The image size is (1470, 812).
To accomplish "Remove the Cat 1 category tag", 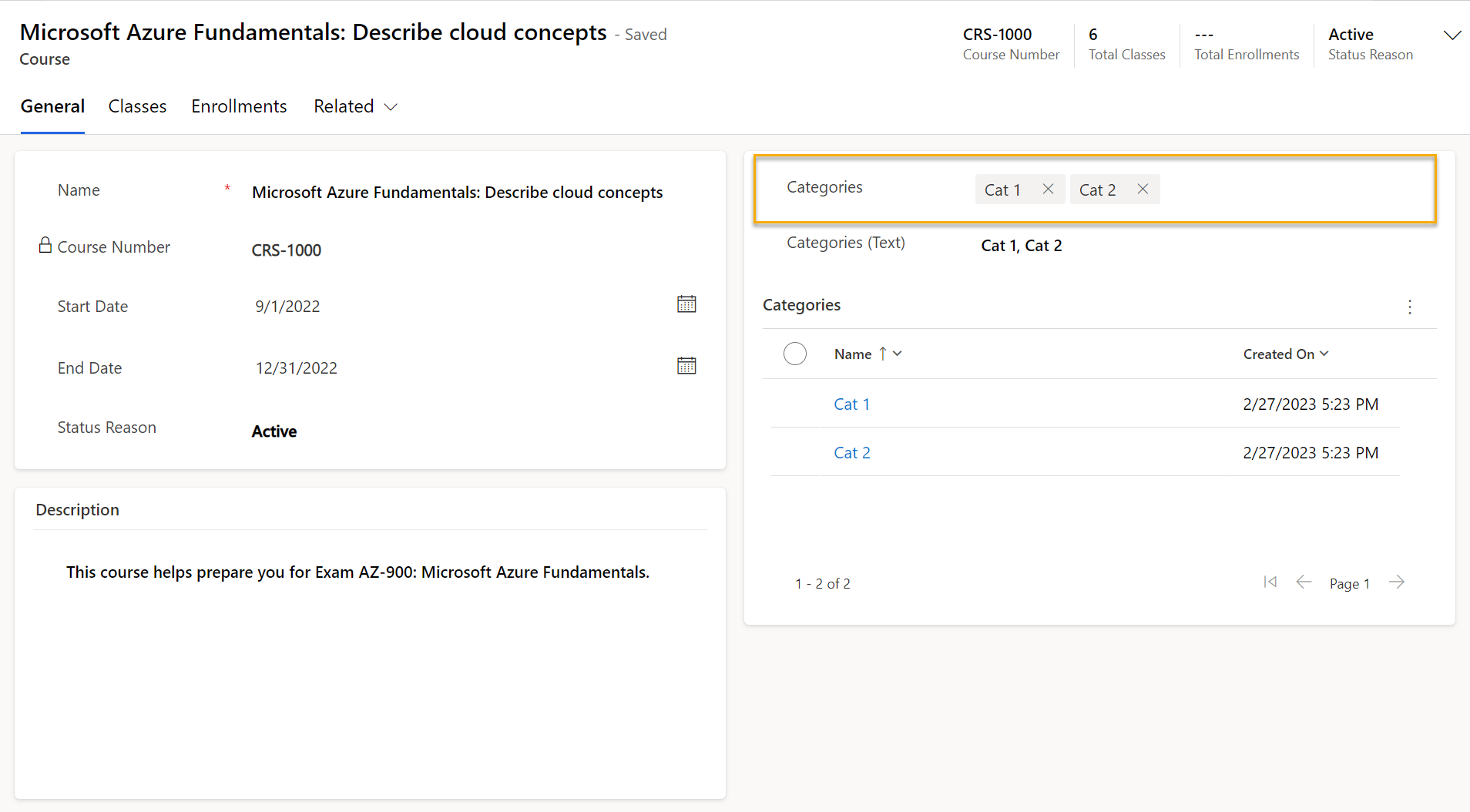I will coord(1048,189).
